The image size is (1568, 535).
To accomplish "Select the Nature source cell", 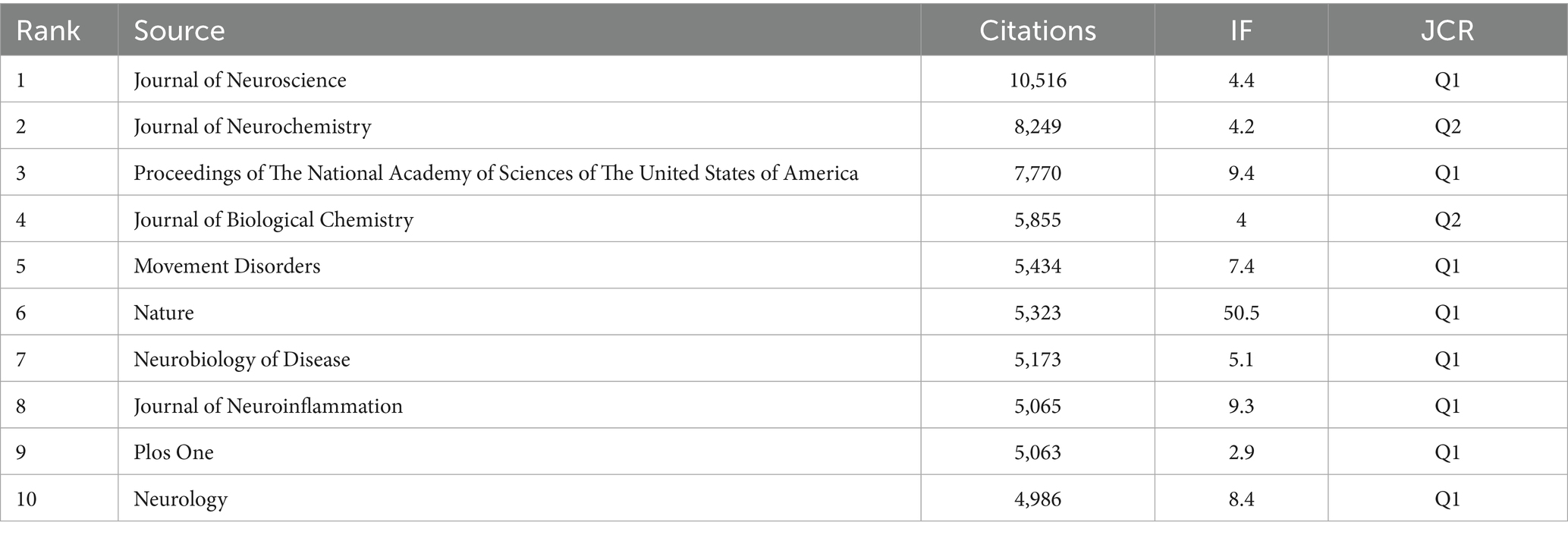I will coord(164,313).
